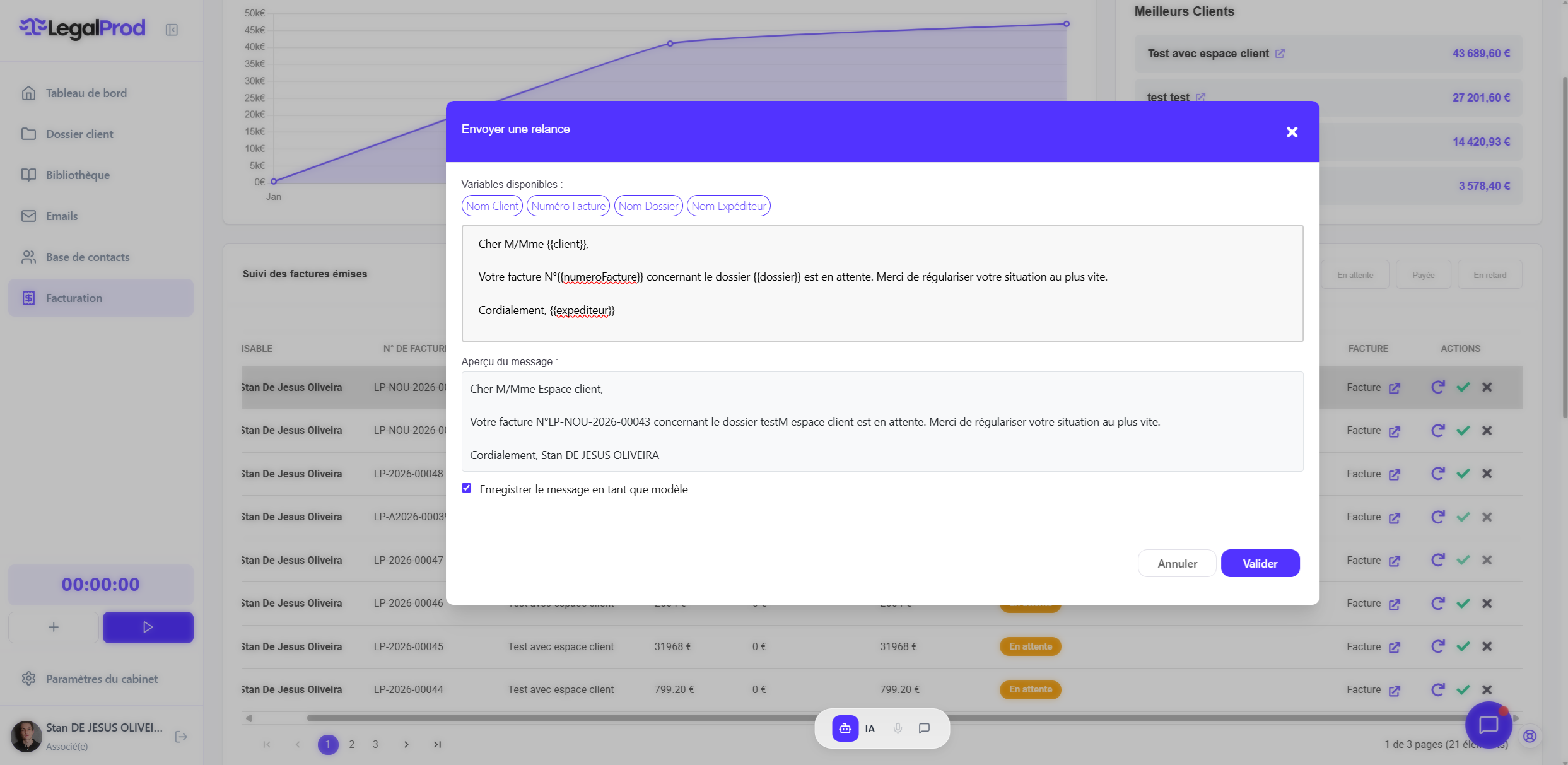Viewport: 1568px width, 765px height.
Task: Open Paramètres du cabinet in the sidebar
Action: point(102,679)
